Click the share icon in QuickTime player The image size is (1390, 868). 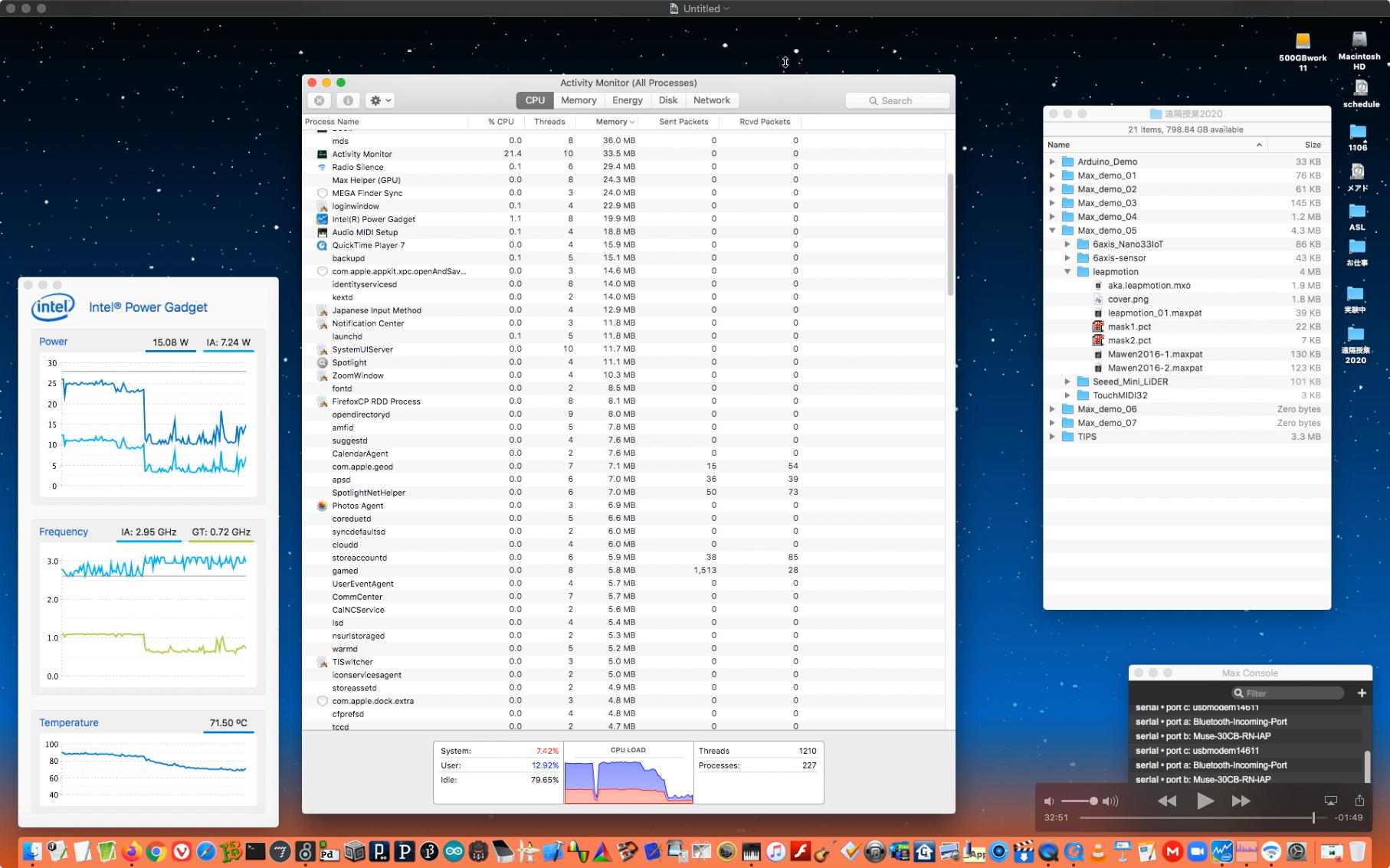[x=1359, y=801]
